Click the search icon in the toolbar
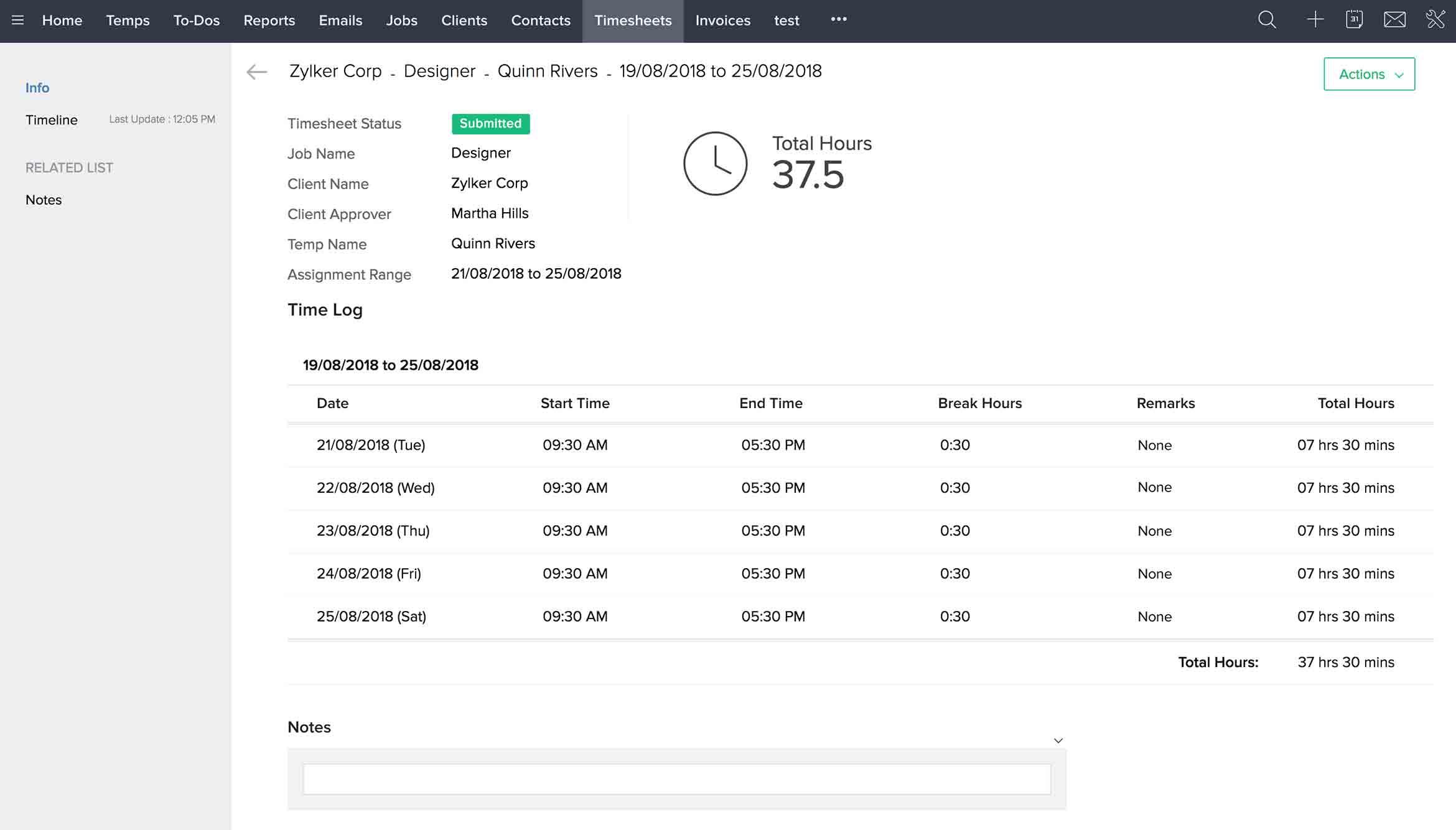Screen dimensions: 1456x830 pos(1267,19)
